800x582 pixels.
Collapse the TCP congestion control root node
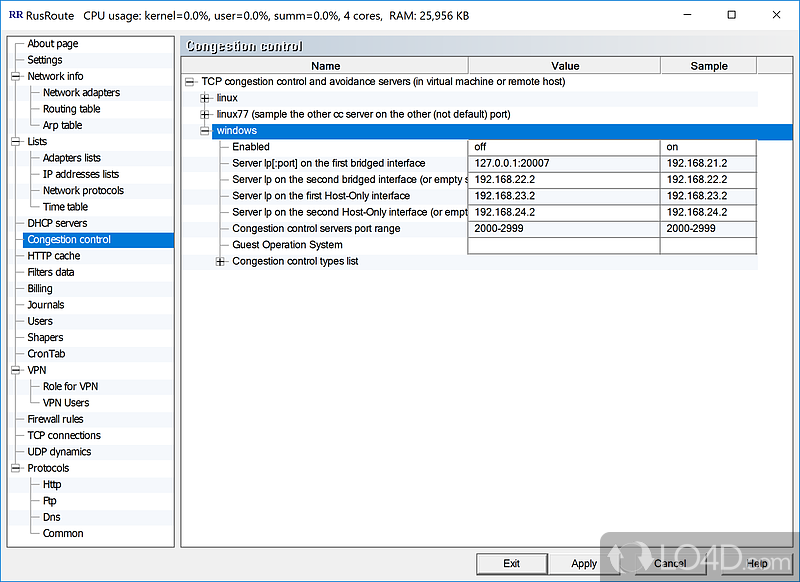pos(190,82)
